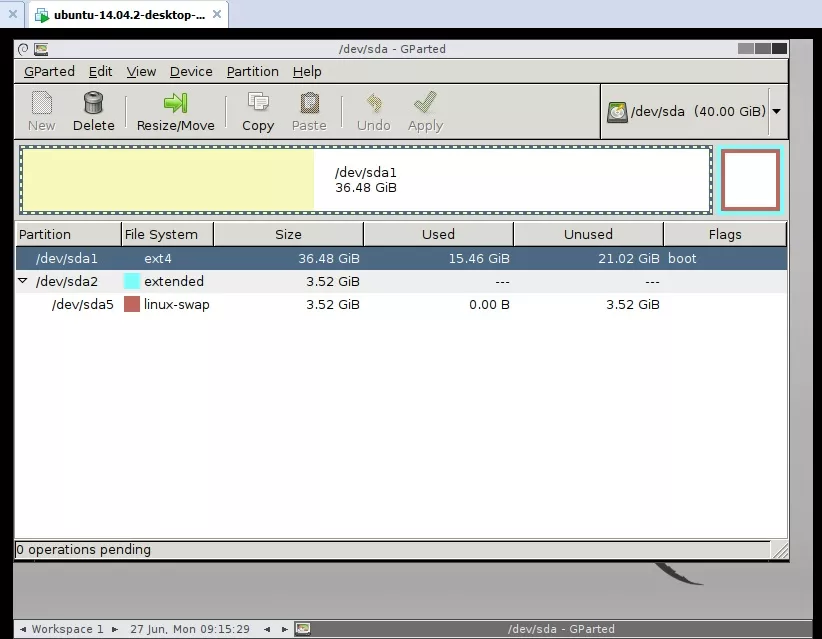Click previous window arrow in taskbar
The image size is (822, 639).
point(267,629)
